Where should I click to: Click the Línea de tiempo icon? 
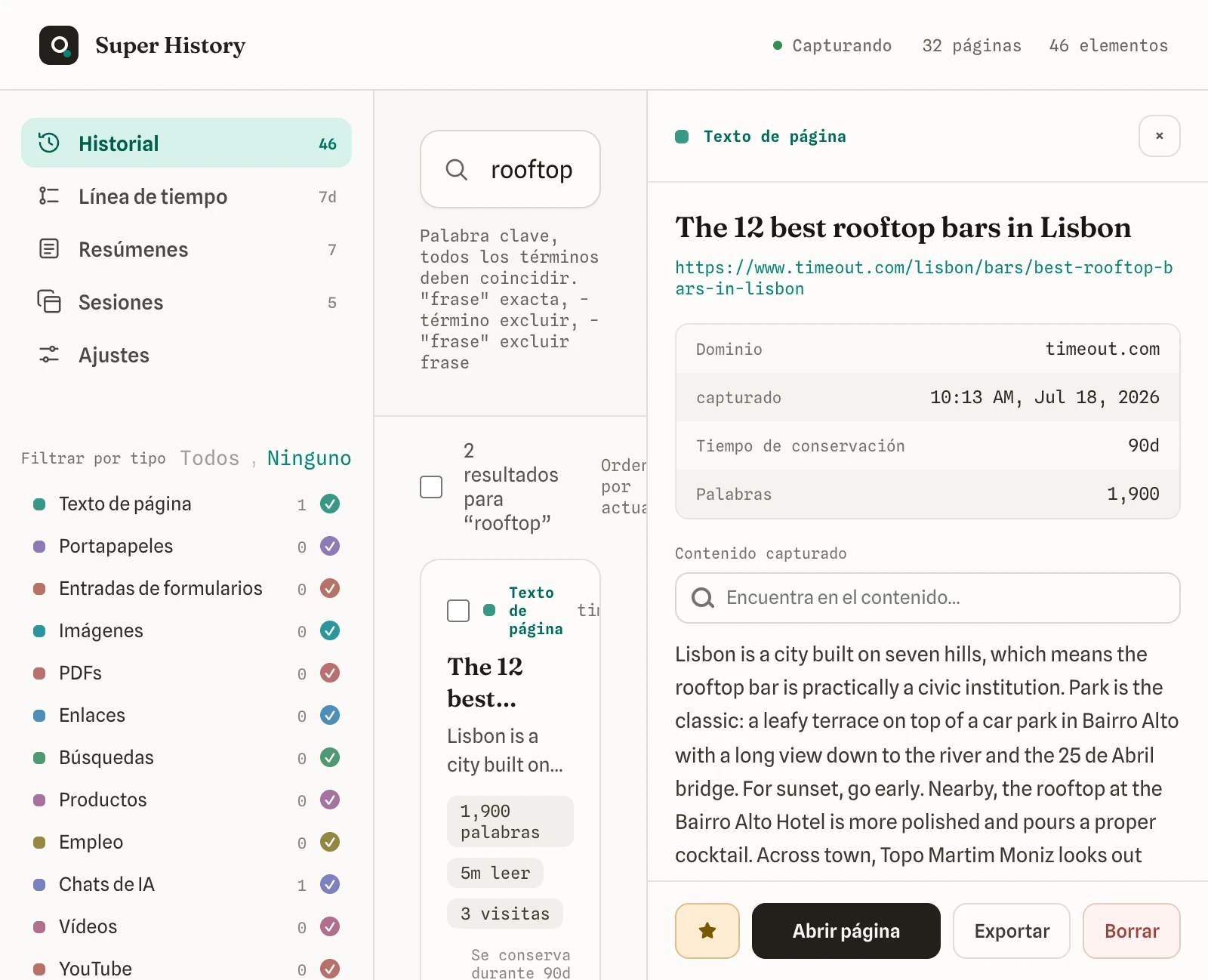(x=49, y=196)
